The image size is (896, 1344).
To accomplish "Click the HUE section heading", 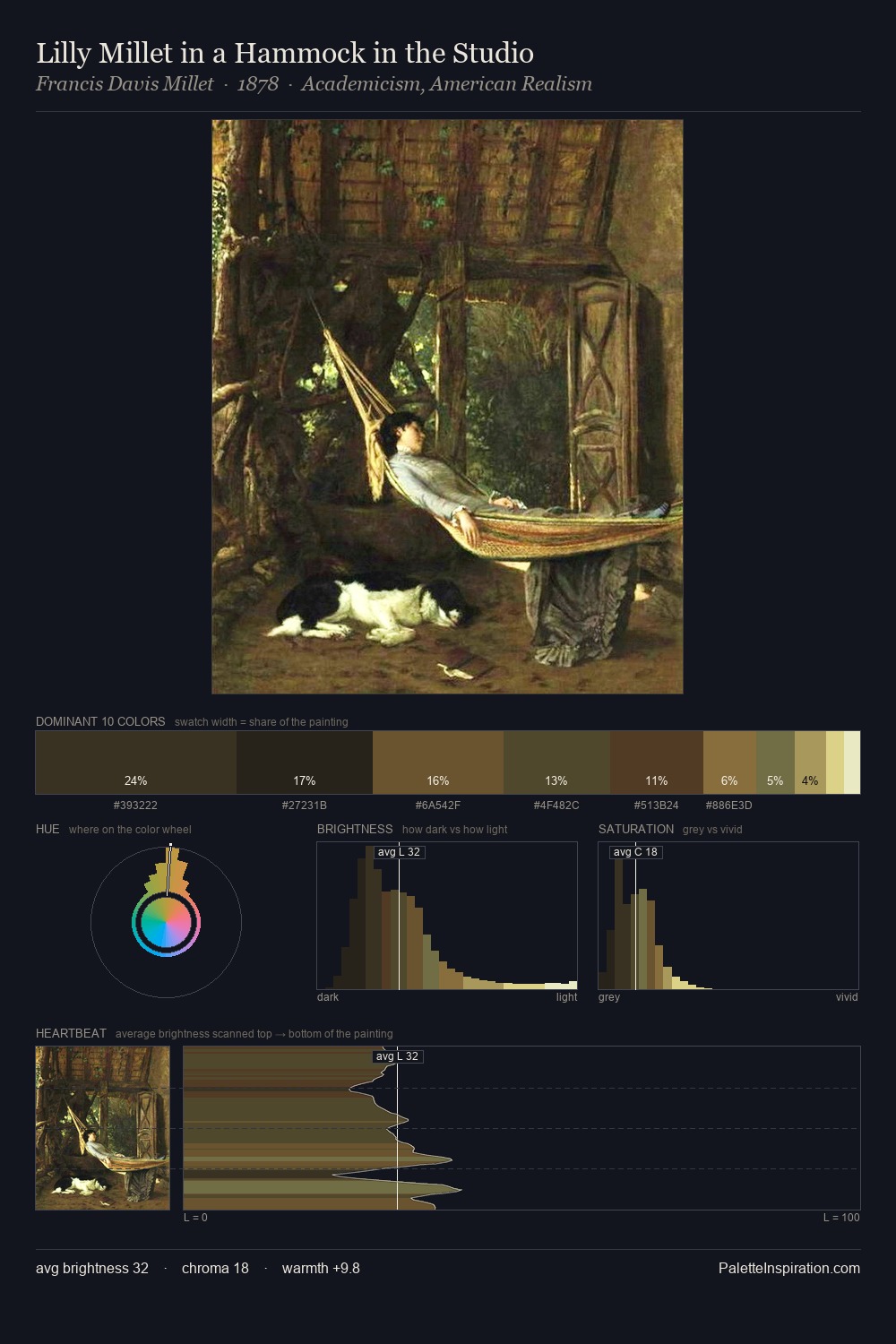I will coord(47,829).
